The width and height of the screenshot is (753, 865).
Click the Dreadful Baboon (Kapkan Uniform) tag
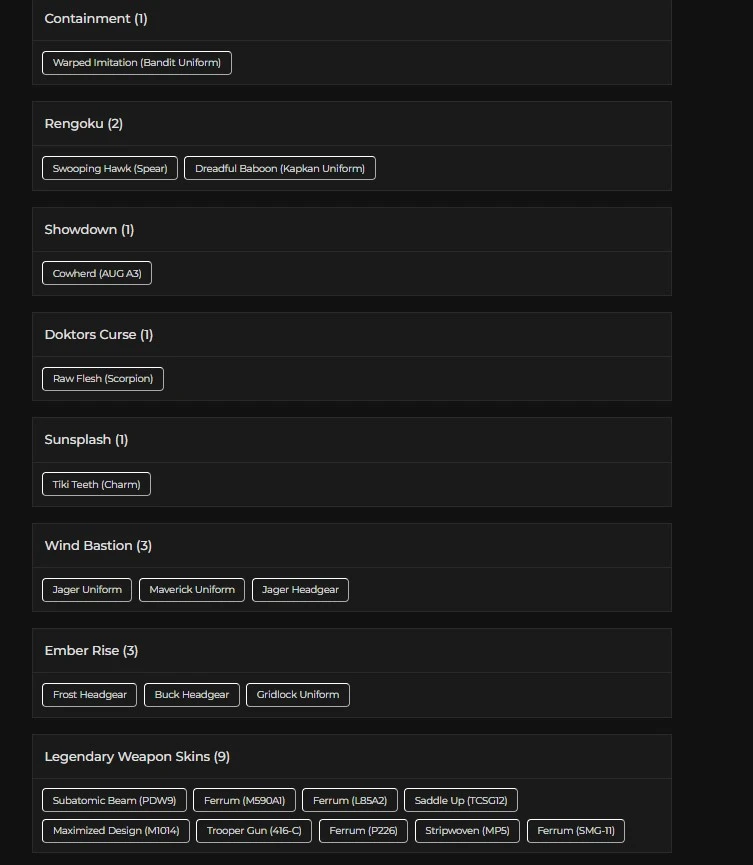[280, 169]
